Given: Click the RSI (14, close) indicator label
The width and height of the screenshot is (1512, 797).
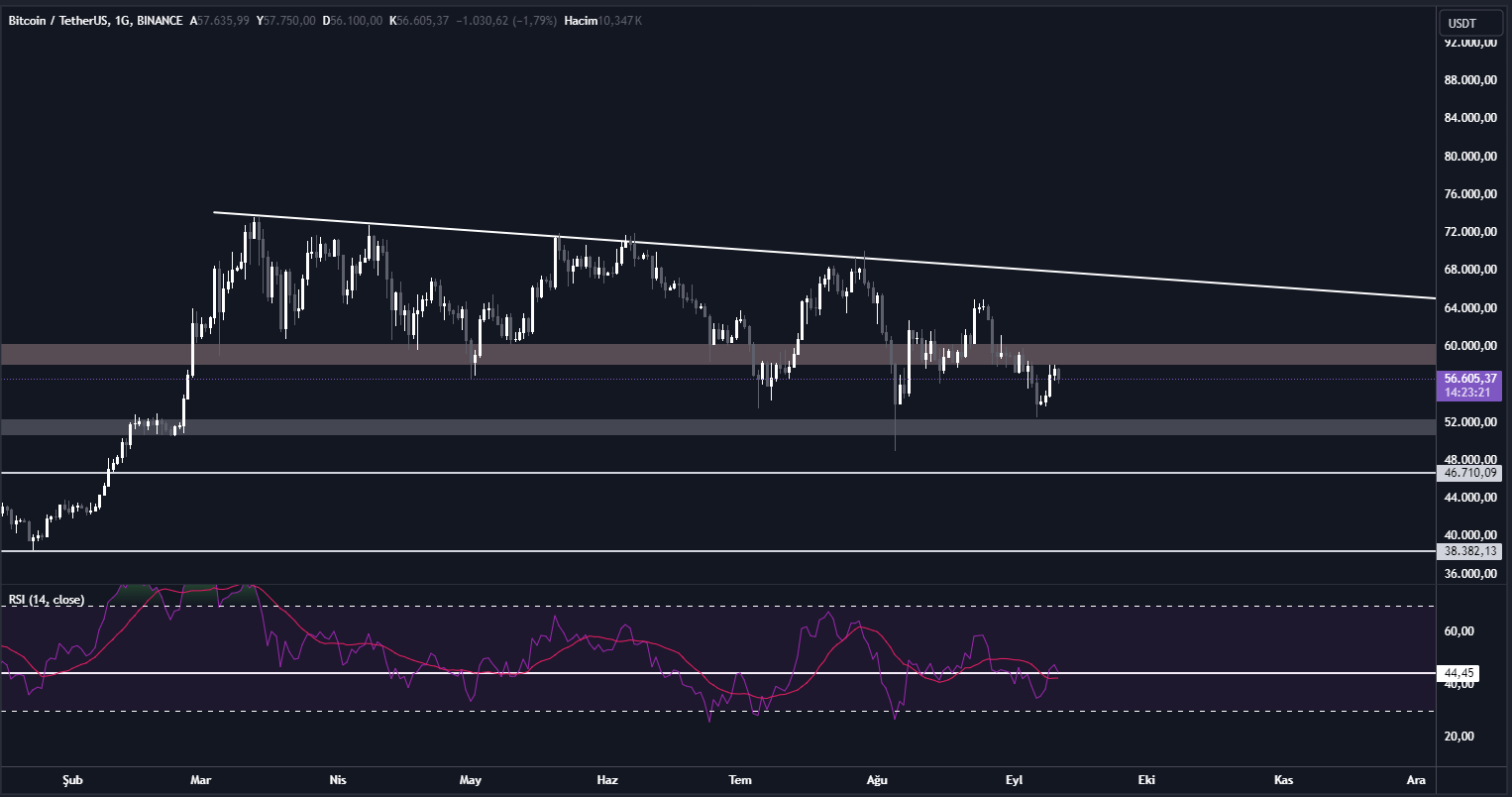Looking at the screenshot, I should tap(47, 600).
